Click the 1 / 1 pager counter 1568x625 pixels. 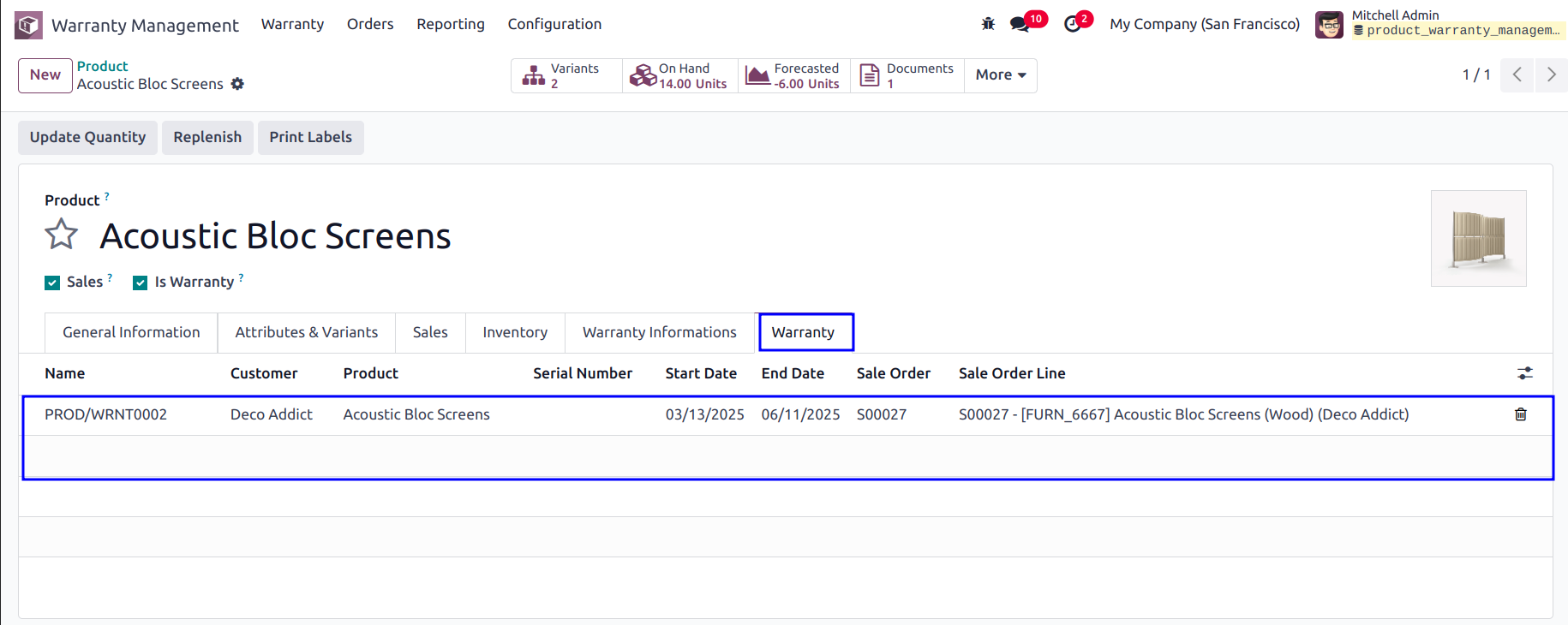[x=1475, y=74]
